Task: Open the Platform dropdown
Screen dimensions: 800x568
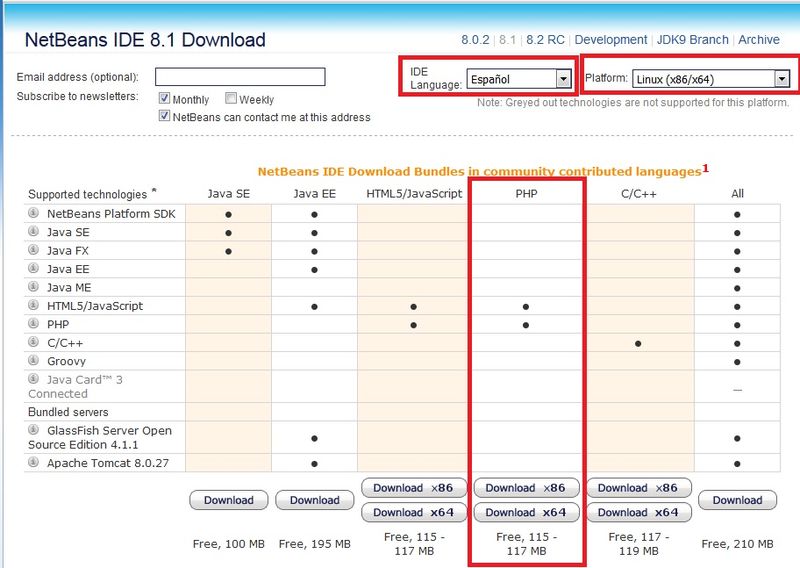Action: pos(711,79)
